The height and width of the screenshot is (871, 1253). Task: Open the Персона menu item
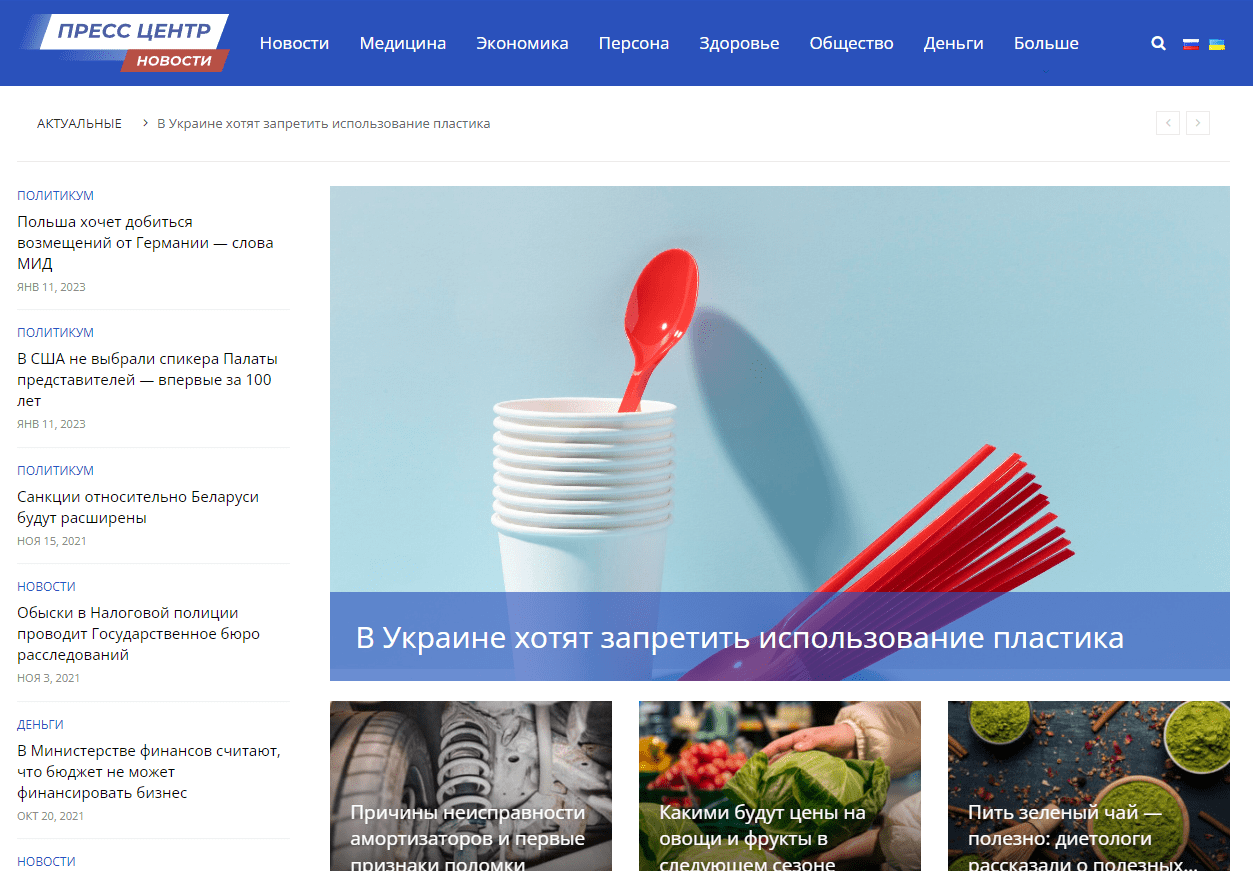click(x=634, y=43)
